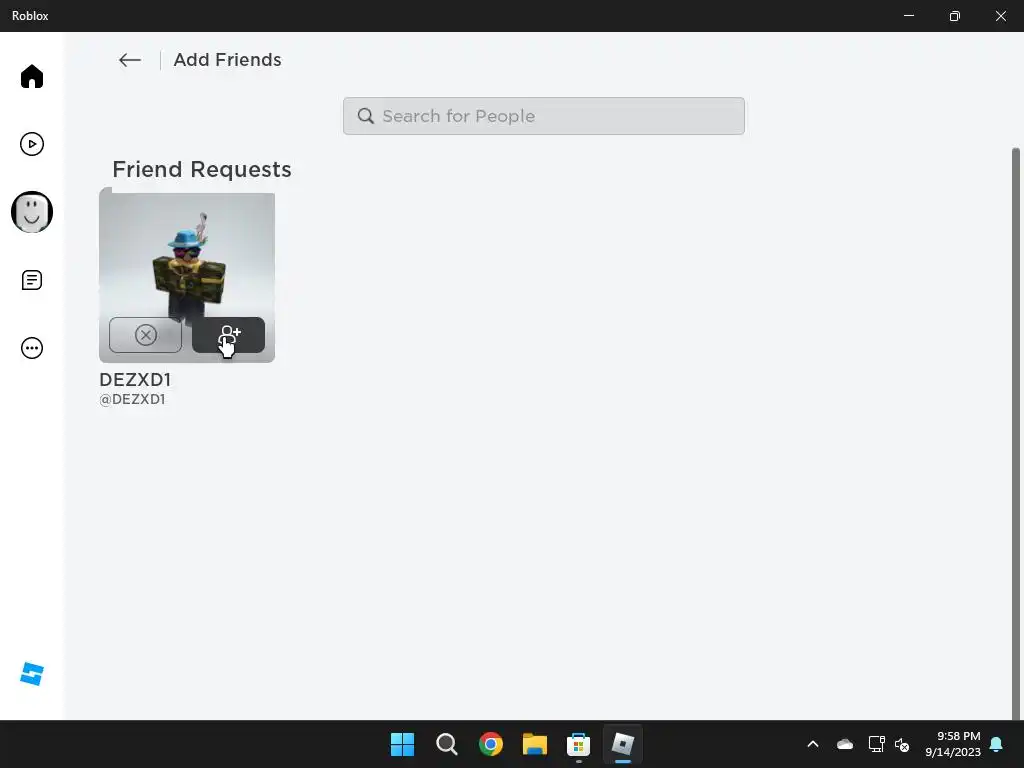Open Windows taskbar Search
This screenshot has width=1024, height=768.
pyautogui.click(x=447, y=744)
